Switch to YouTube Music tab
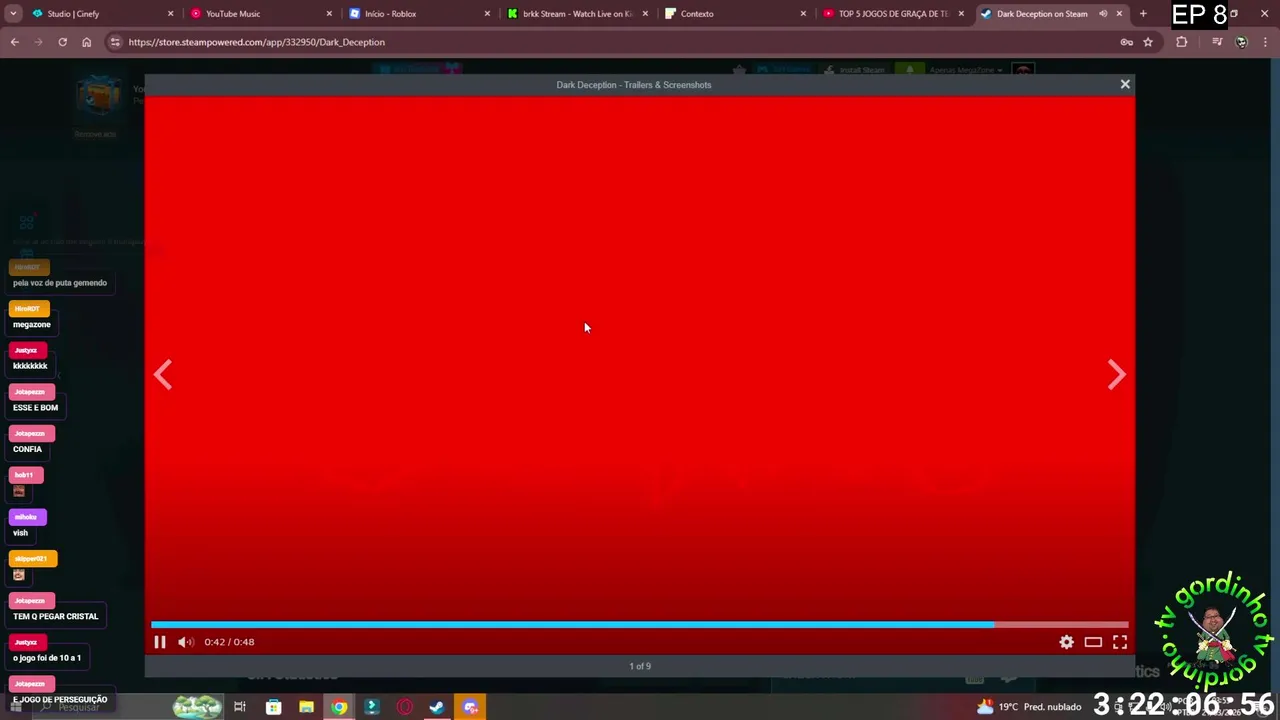 point(260,14)
